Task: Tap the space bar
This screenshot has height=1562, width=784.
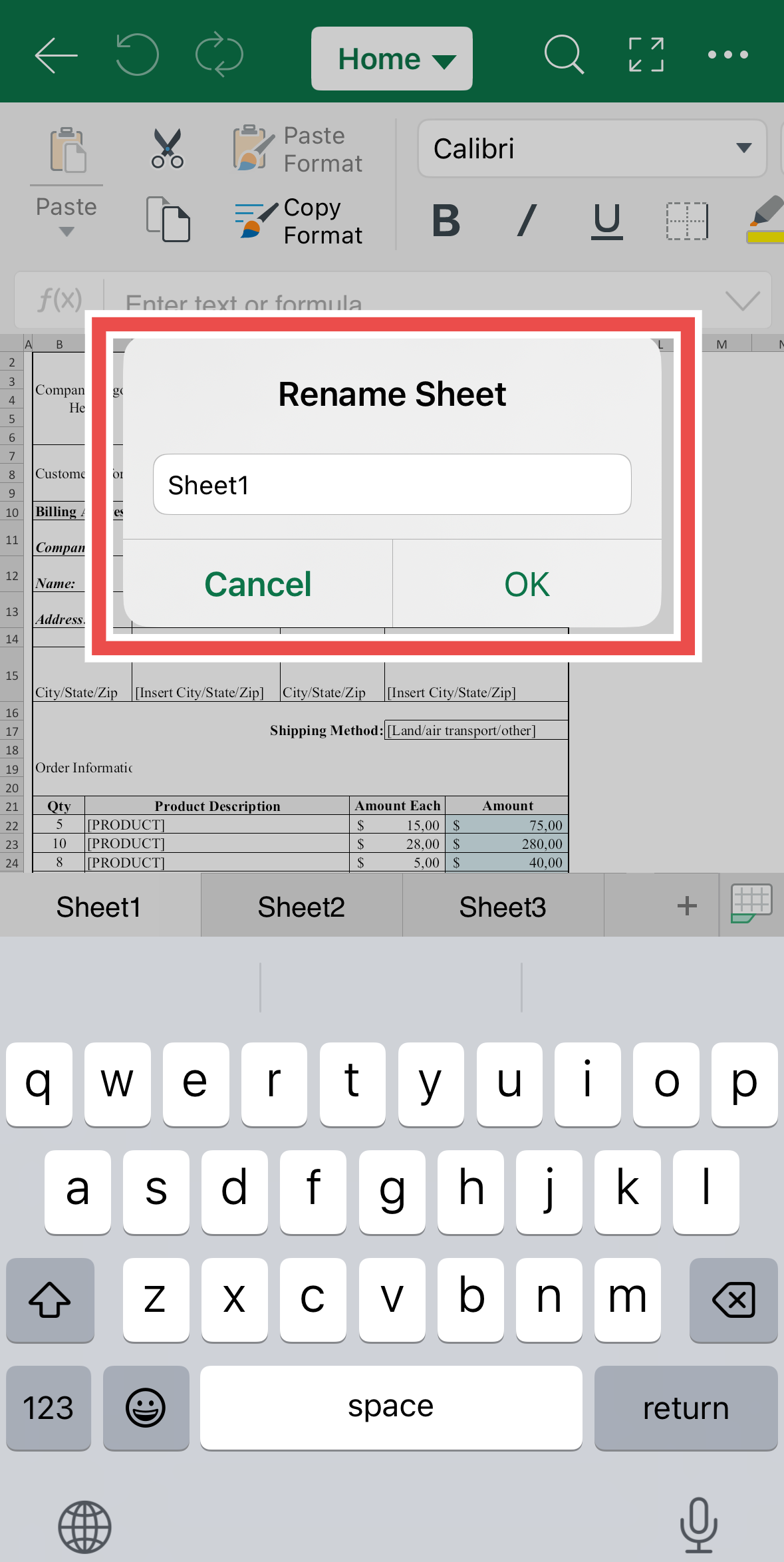Action: [391, 1408]
